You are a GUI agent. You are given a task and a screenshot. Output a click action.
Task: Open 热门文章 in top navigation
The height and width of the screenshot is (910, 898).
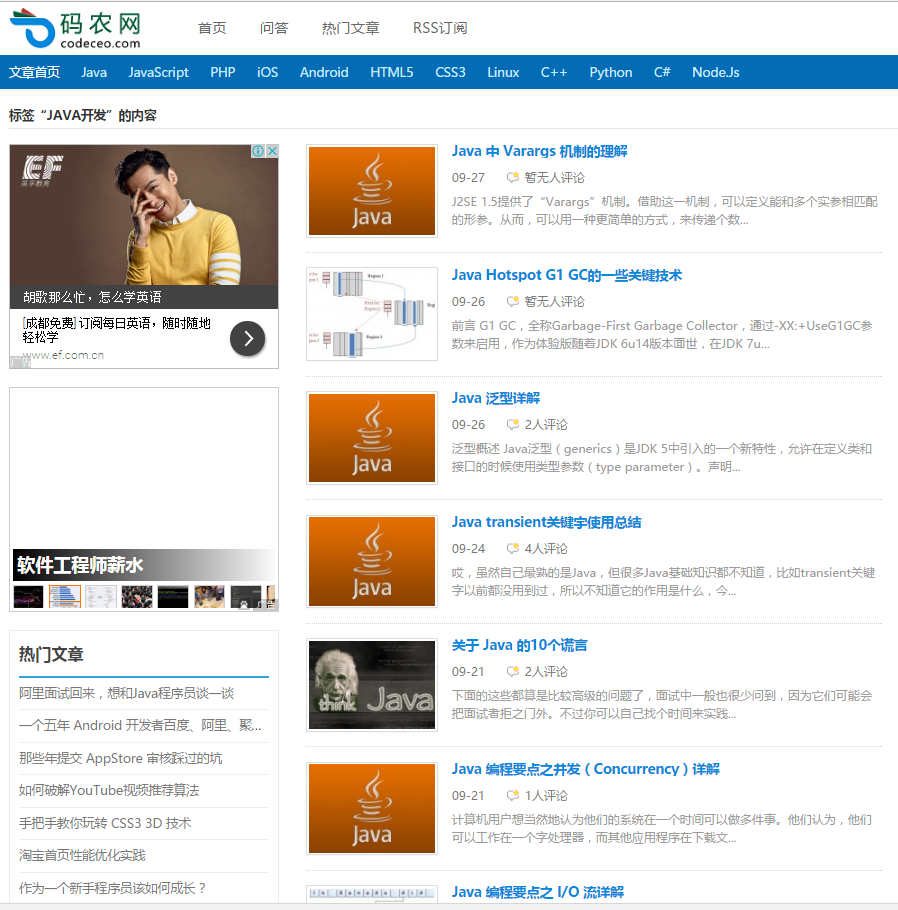[x=351, y=28]
